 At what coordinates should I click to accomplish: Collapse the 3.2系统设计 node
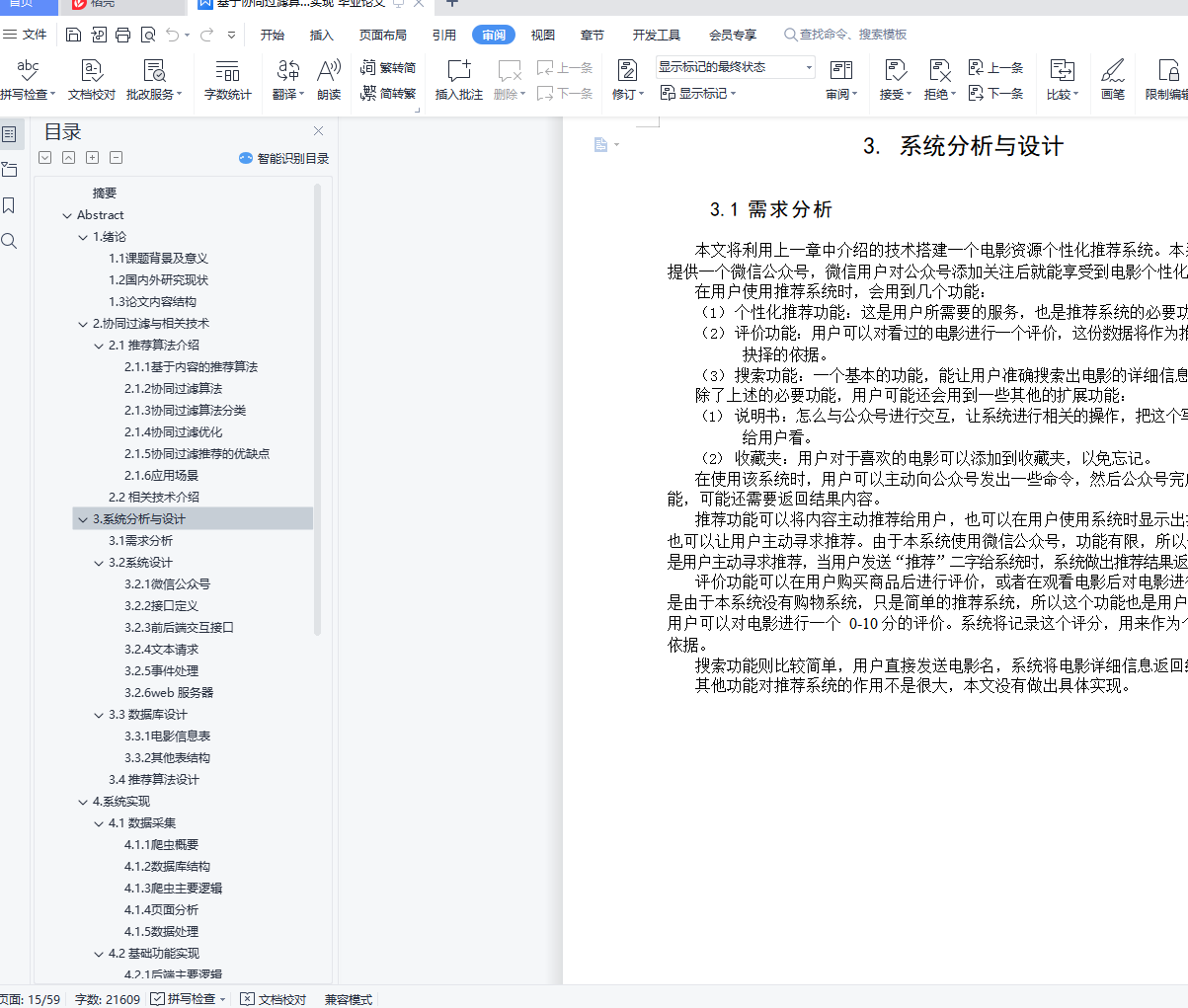point(99,563)
